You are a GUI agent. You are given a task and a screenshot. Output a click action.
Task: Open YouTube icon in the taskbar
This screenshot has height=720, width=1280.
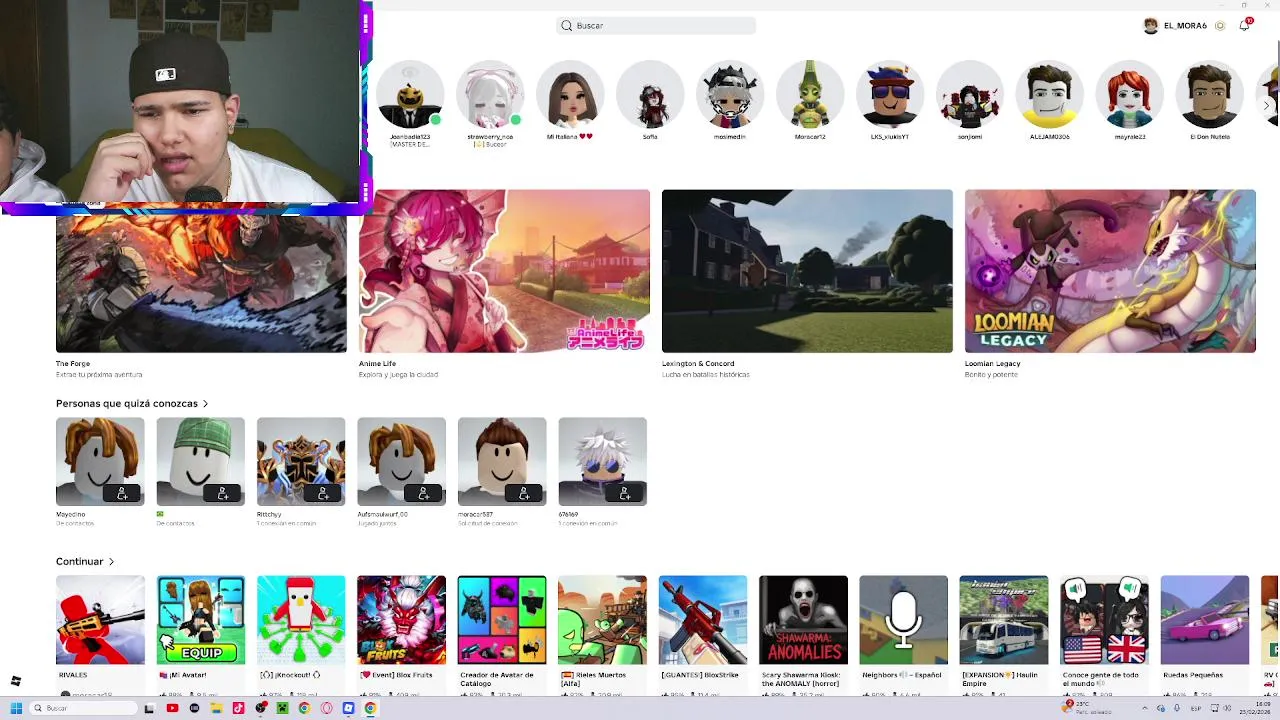(172, 708)
